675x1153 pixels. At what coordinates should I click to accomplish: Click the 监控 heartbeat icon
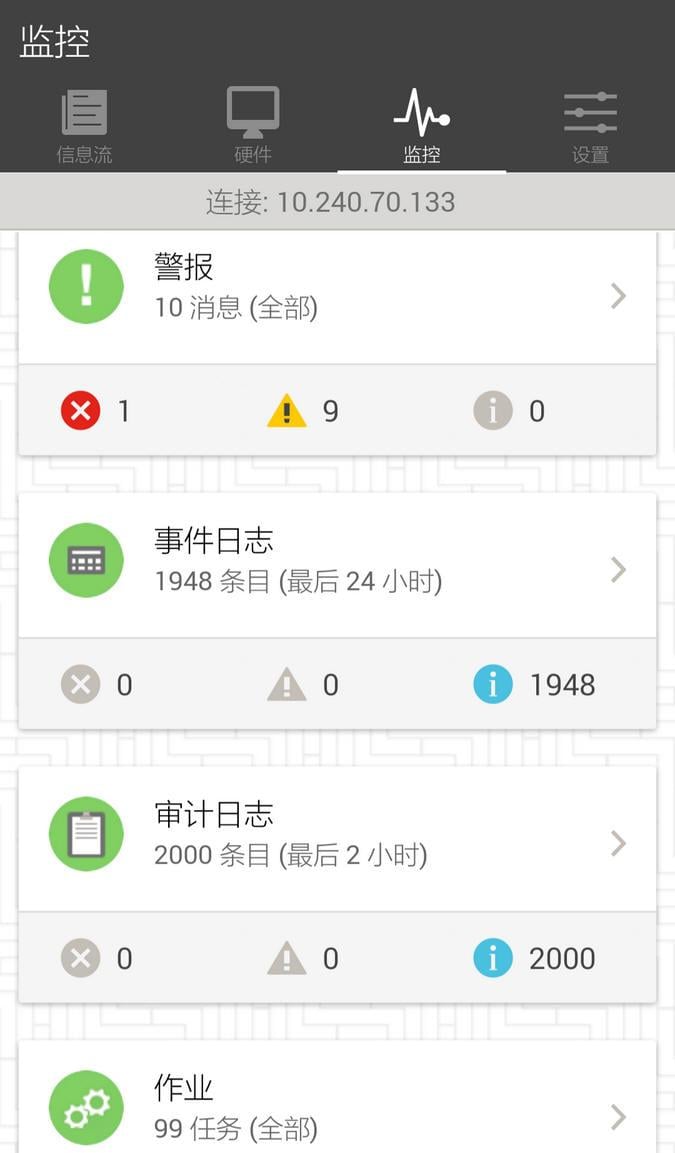click(x=421, y=110)
